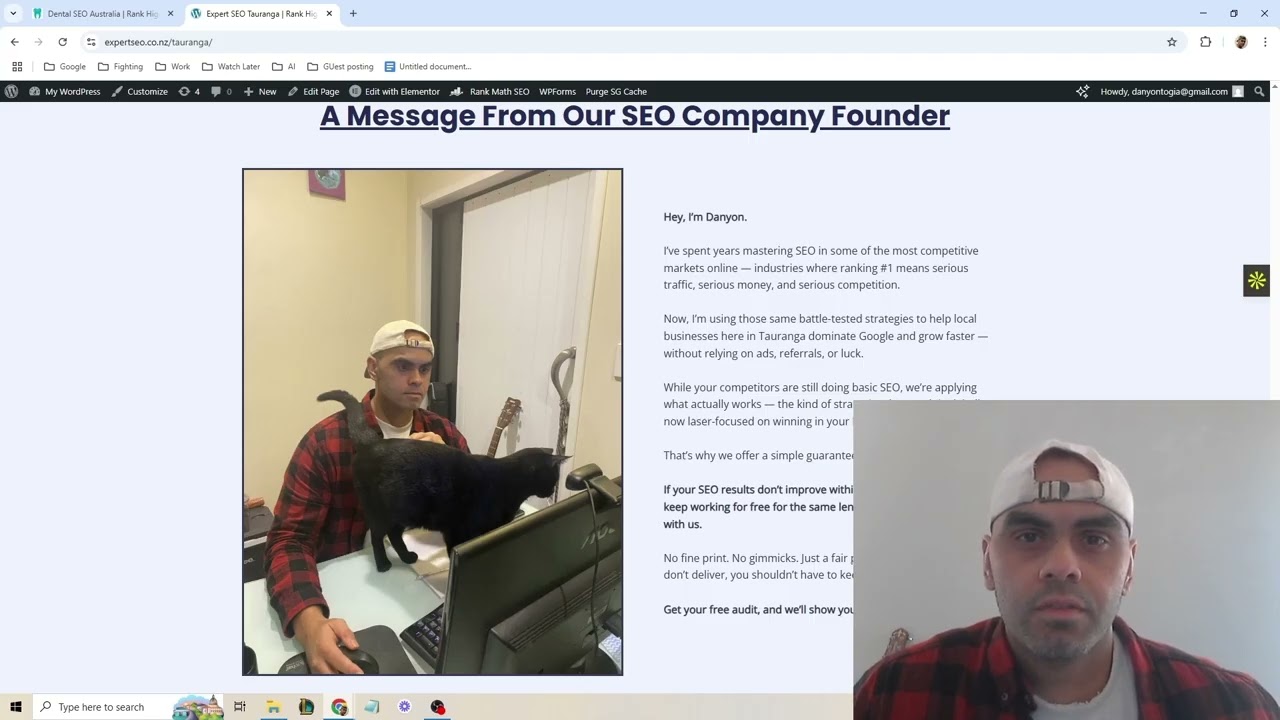Open the Windows Start menu
This screenshot has width=1280, height=720.
coord(15,707)
